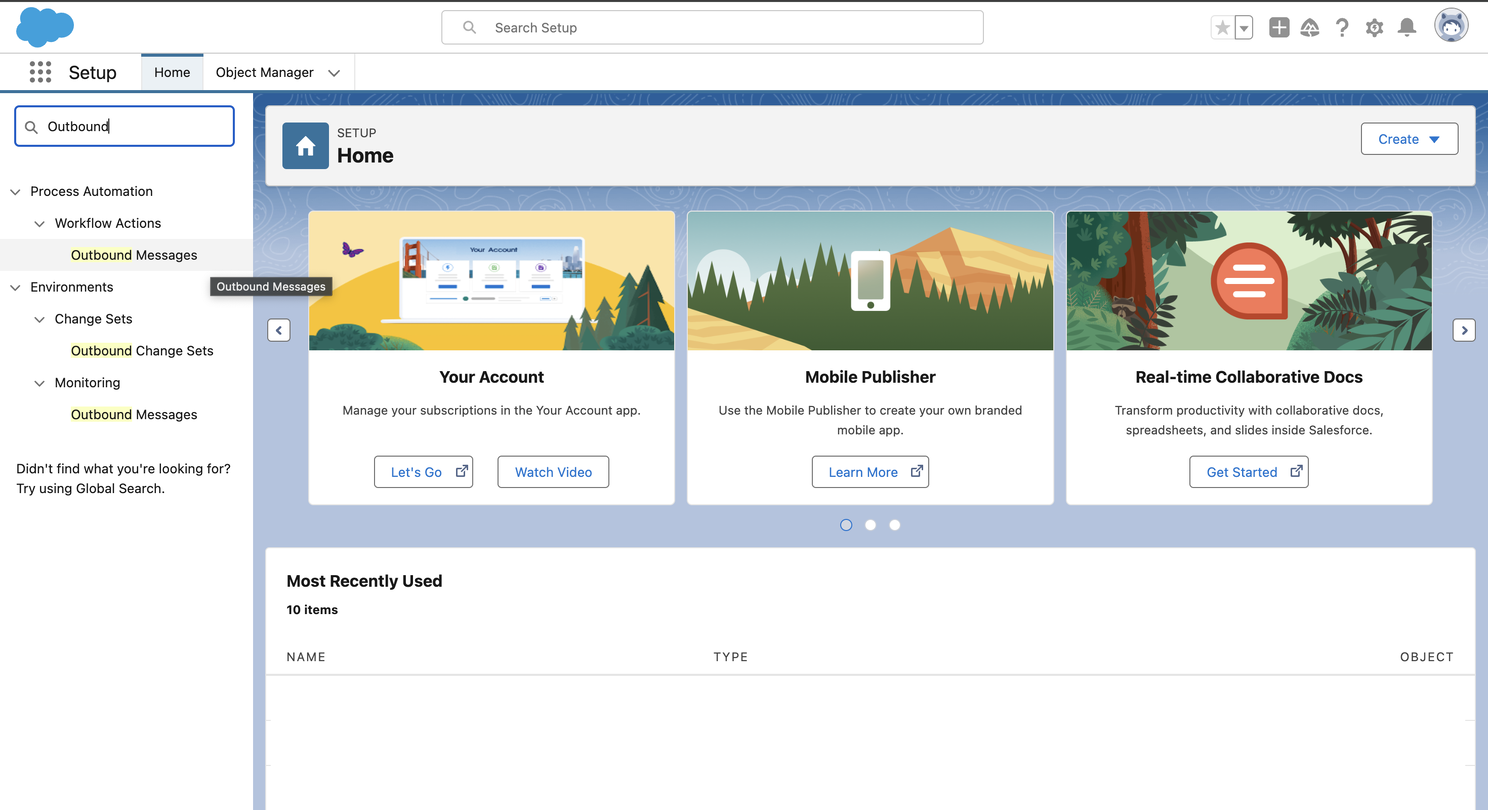Image resolution: width=1488 pixels, height=810 pixels.
Task: Open the favorites list dropdown arrow
Action: [1244, 28]
